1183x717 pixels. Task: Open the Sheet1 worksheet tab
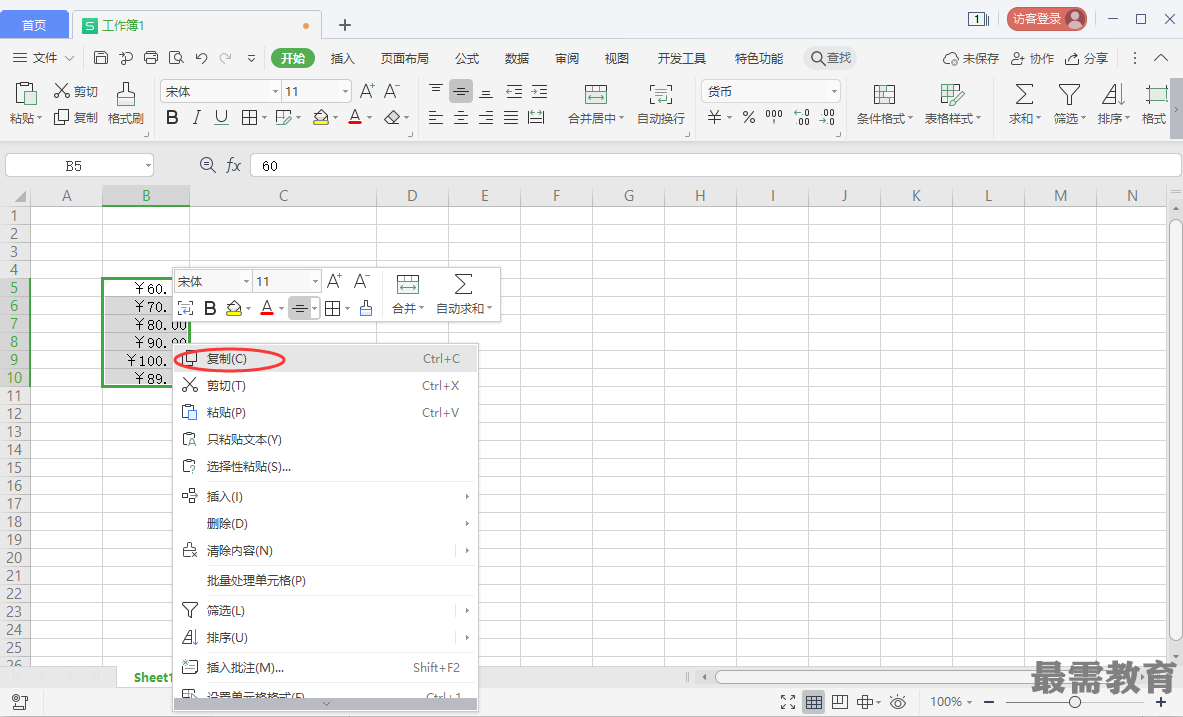click(152, 677)
